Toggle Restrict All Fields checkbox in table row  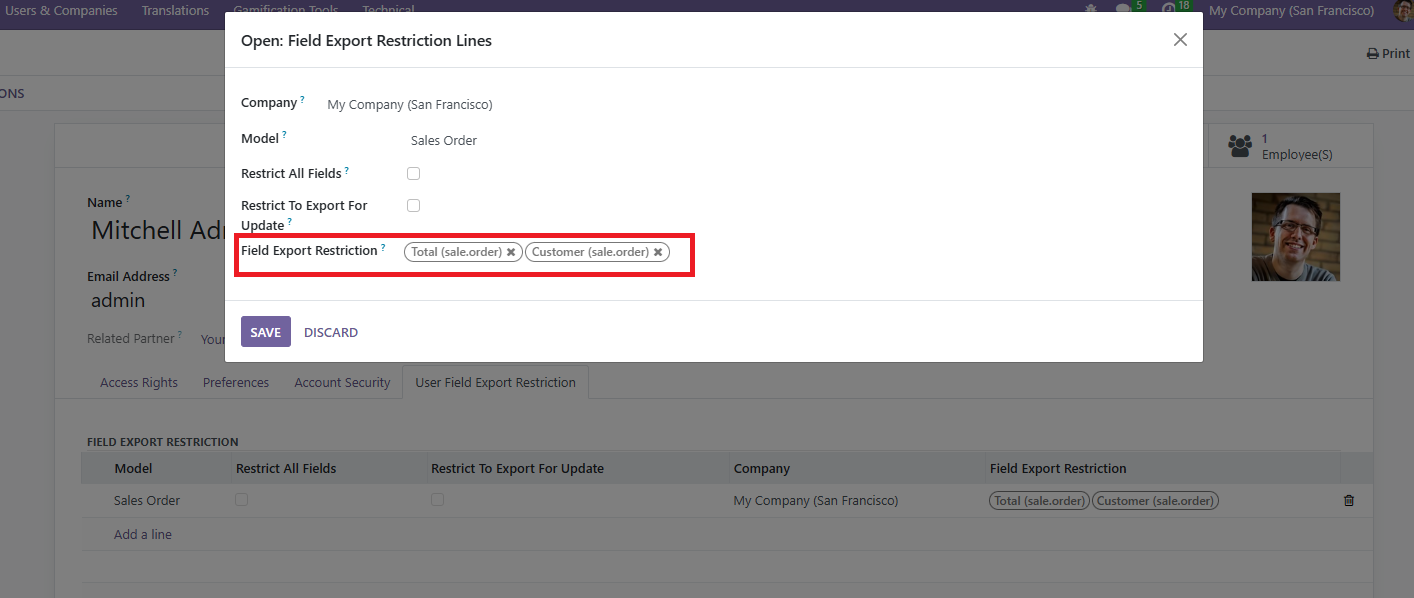pos(241,500)
